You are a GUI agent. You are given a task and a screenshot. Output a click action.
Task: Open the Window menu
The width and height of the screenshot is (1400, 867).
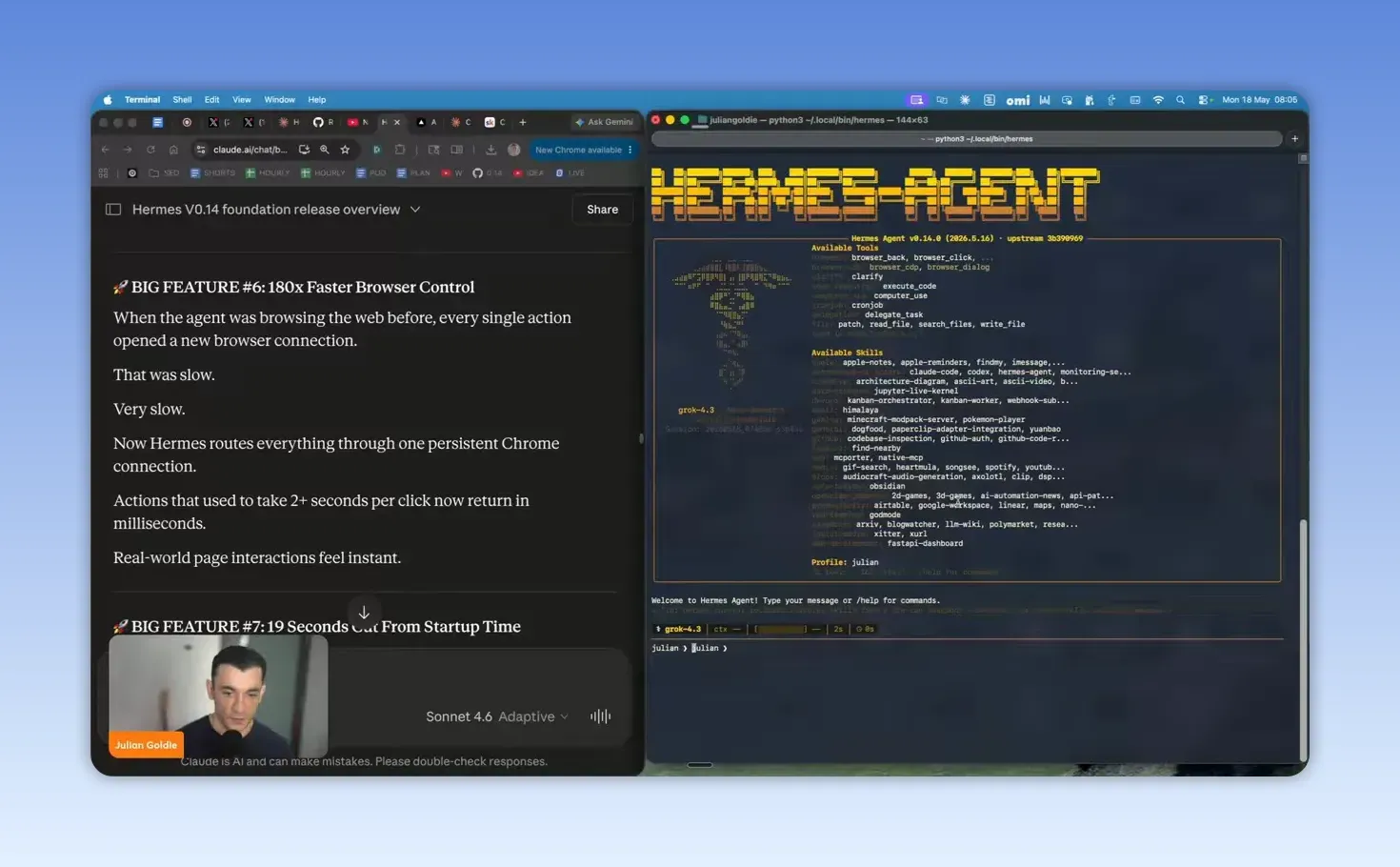pyautogui.click(x=279, y=100)
